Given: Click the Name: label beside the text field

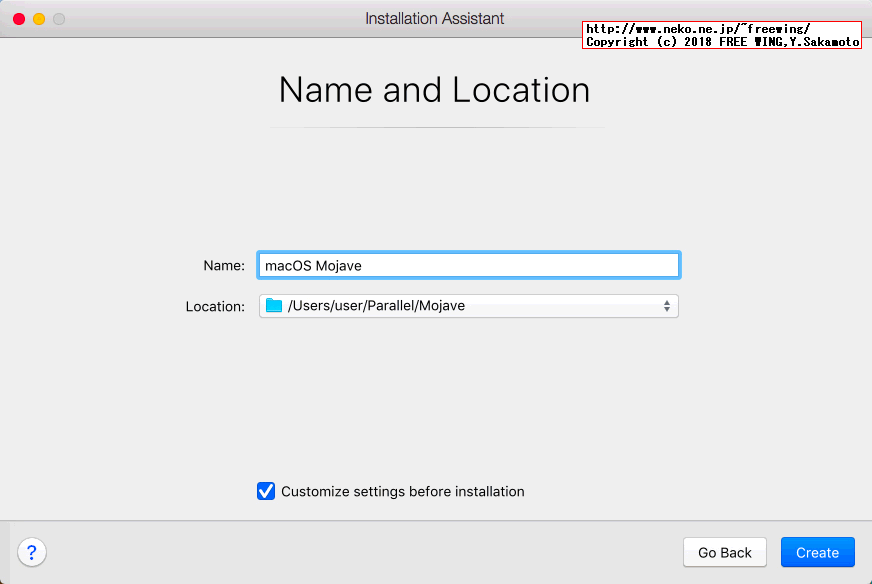Looking at the screenshot, I should point(222,265).
